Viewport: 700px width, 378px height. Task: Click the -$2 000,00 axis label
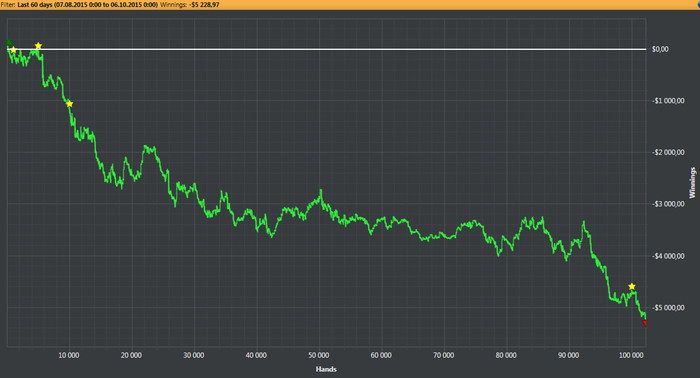click(x=668, y=153)
